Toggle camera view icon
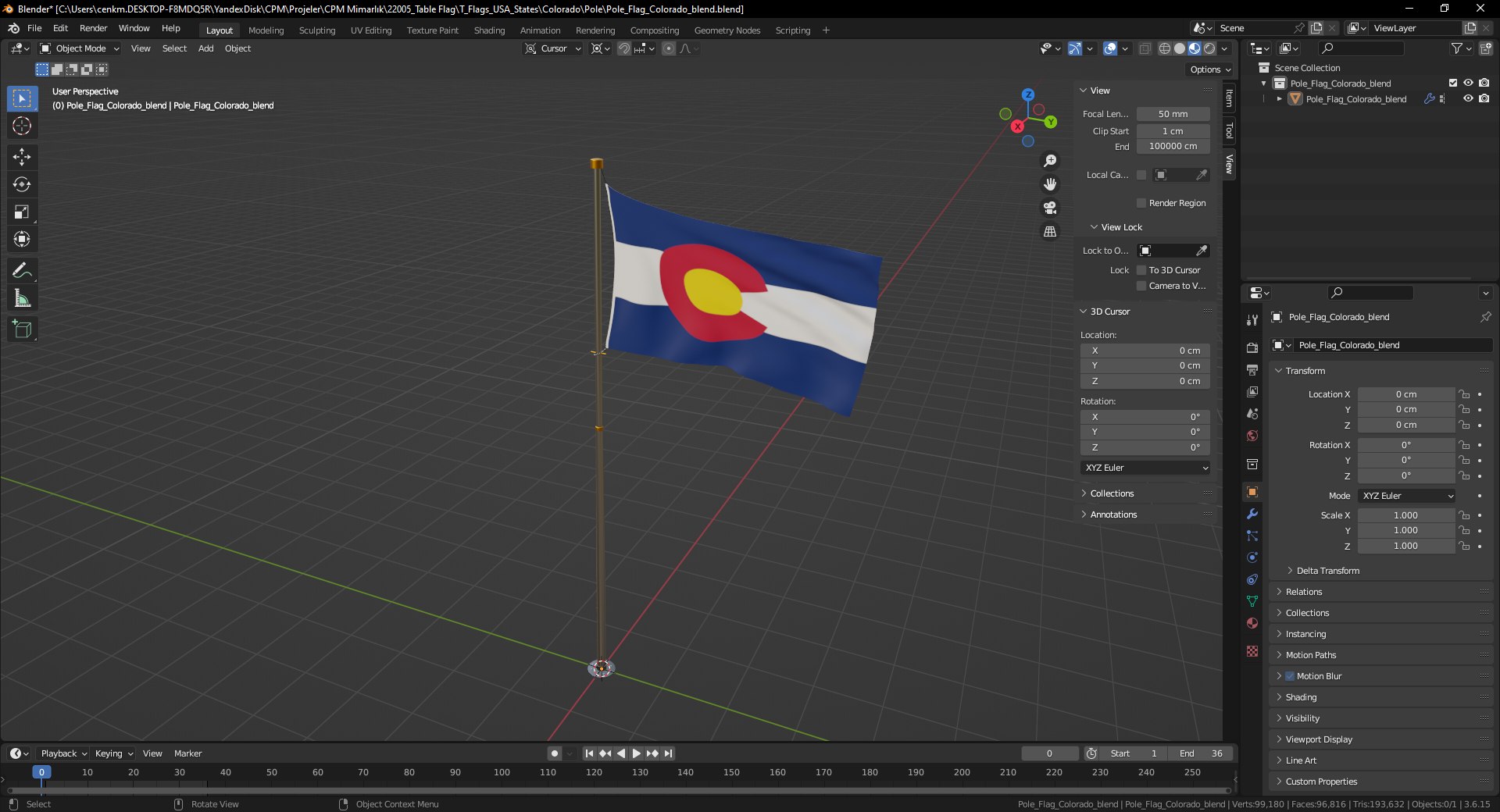The width and height of the screenshot is (1500, 812). coord(1050,208)
